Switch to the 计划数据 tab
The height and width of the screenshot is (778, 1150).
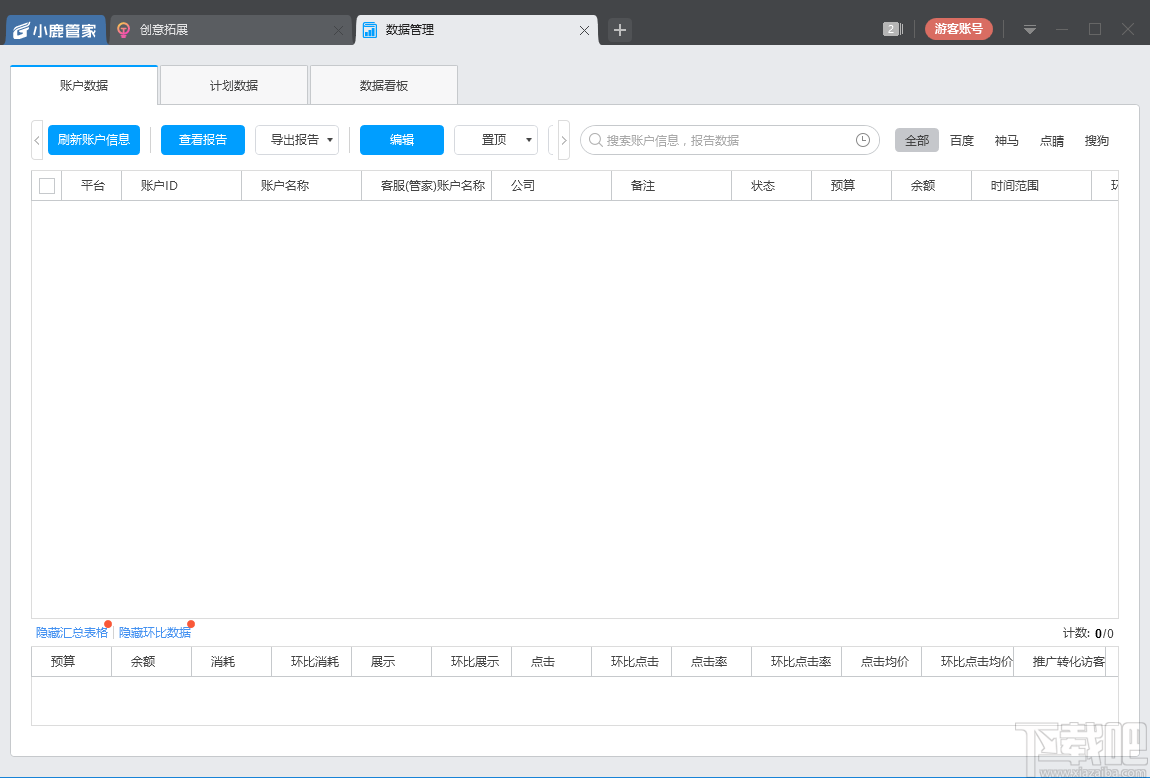pyautogui.click(x=232, y=85)
